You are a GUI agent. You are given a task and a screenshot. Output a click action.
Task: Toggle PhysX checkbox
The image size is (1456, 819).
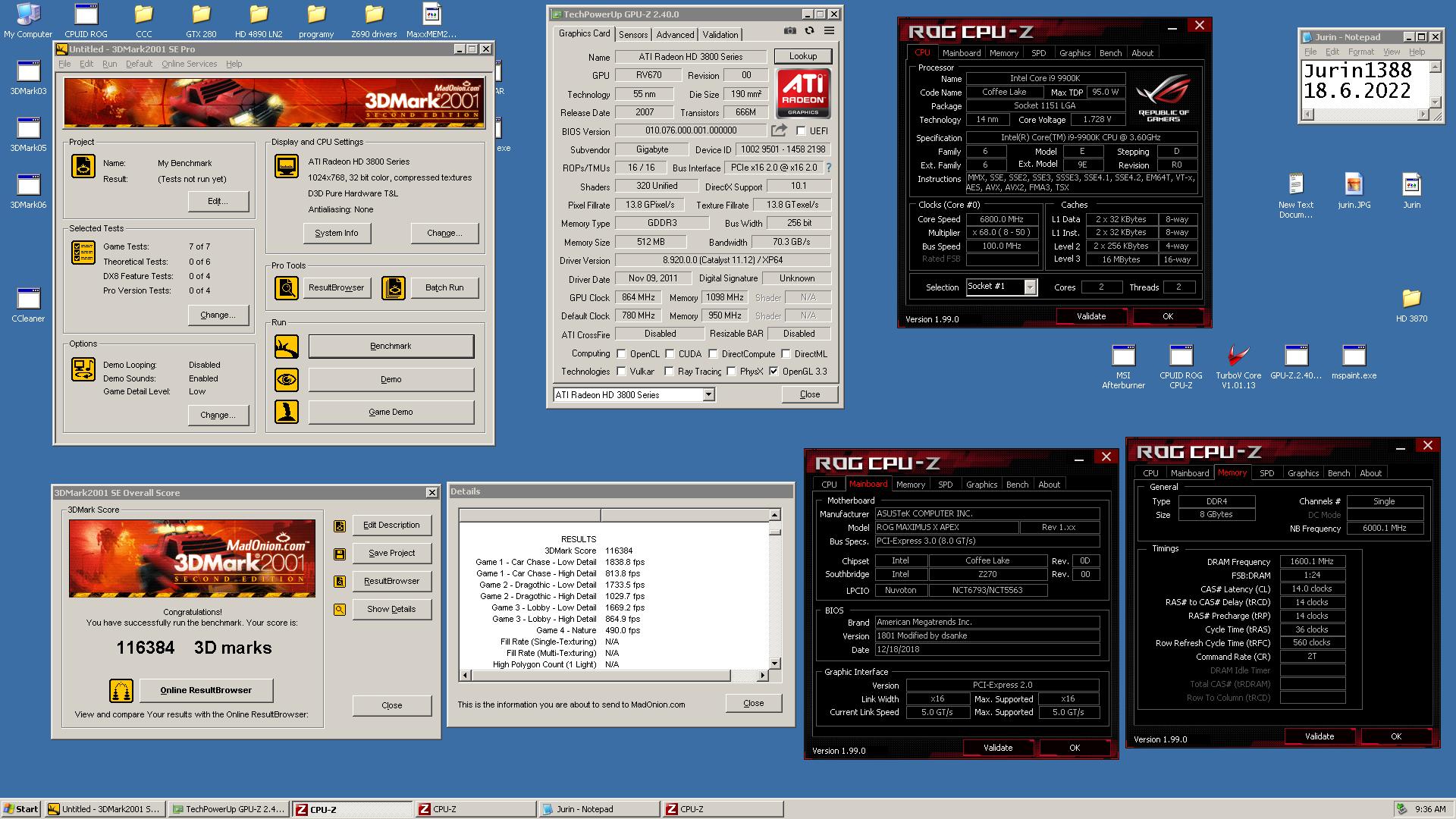pyautogui.click(x=731, y=372)
